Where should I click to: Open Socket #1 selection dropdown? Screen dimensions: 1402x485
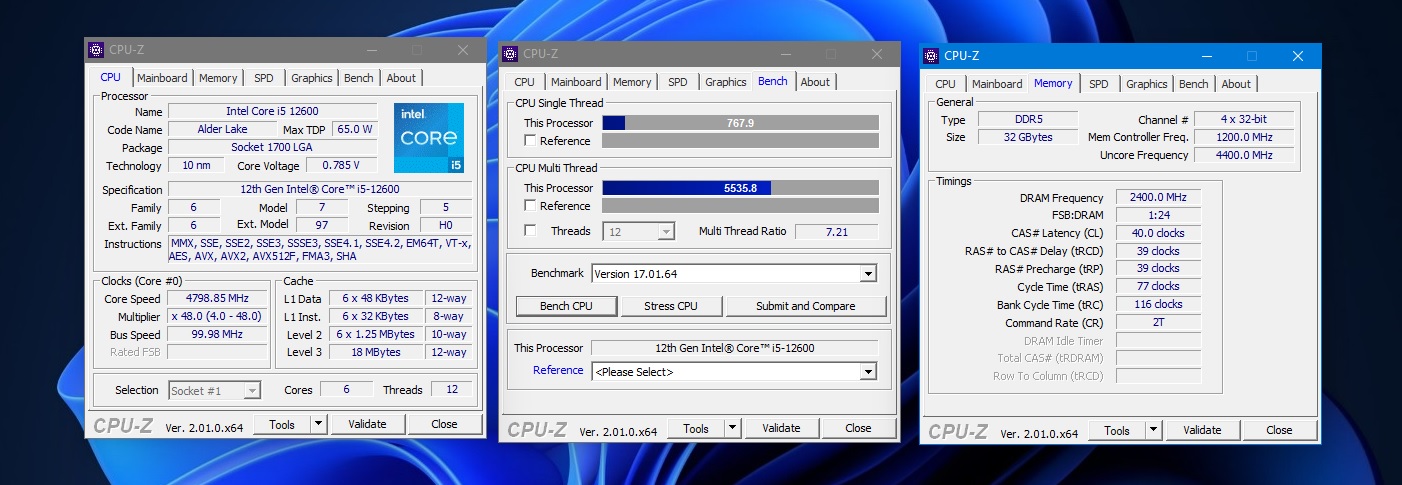tap(214, 390)
